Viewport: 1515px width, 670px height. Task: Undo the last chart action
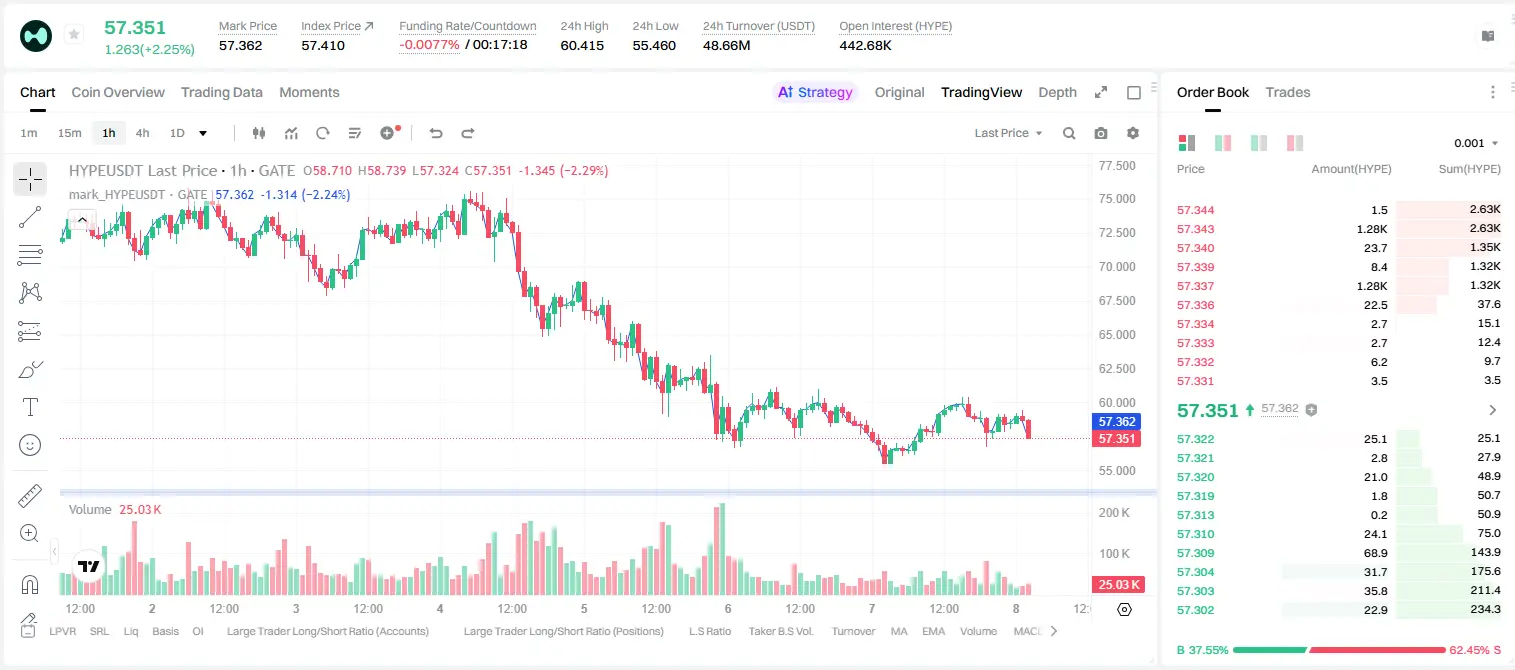(x=435, y=133)
